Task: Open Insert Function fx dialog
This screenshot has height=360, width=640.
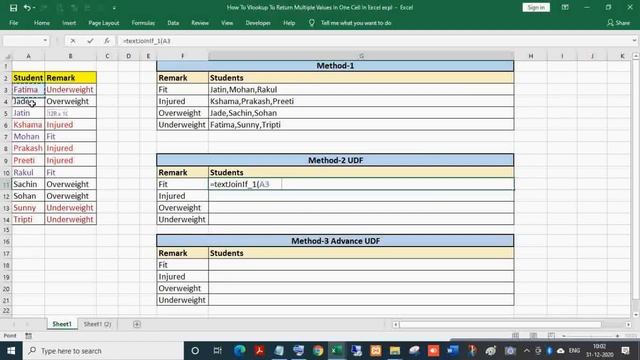Action: 107,41
